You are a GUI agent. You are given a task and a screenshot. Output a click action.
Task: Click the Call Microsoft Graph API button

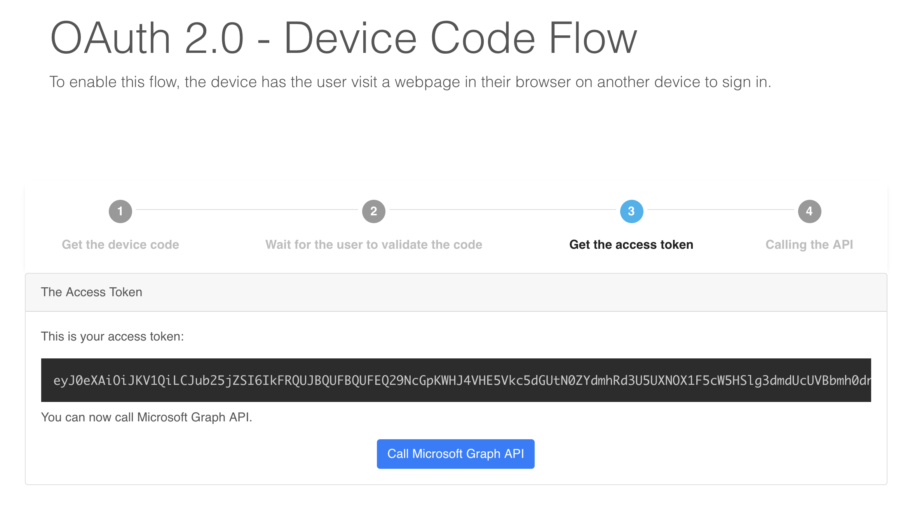point(456,454)
